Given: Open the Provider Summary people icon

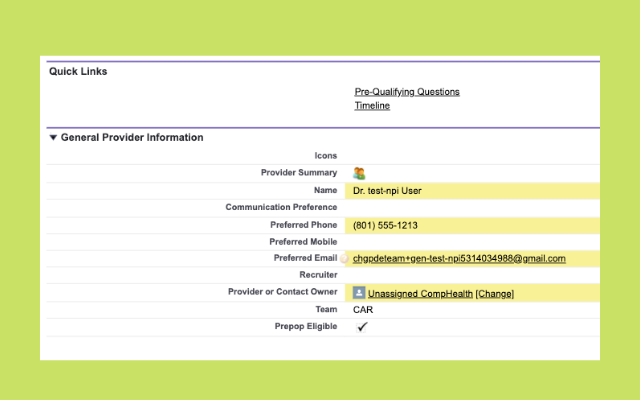Looking at the screenshot, I should [359, 173].
